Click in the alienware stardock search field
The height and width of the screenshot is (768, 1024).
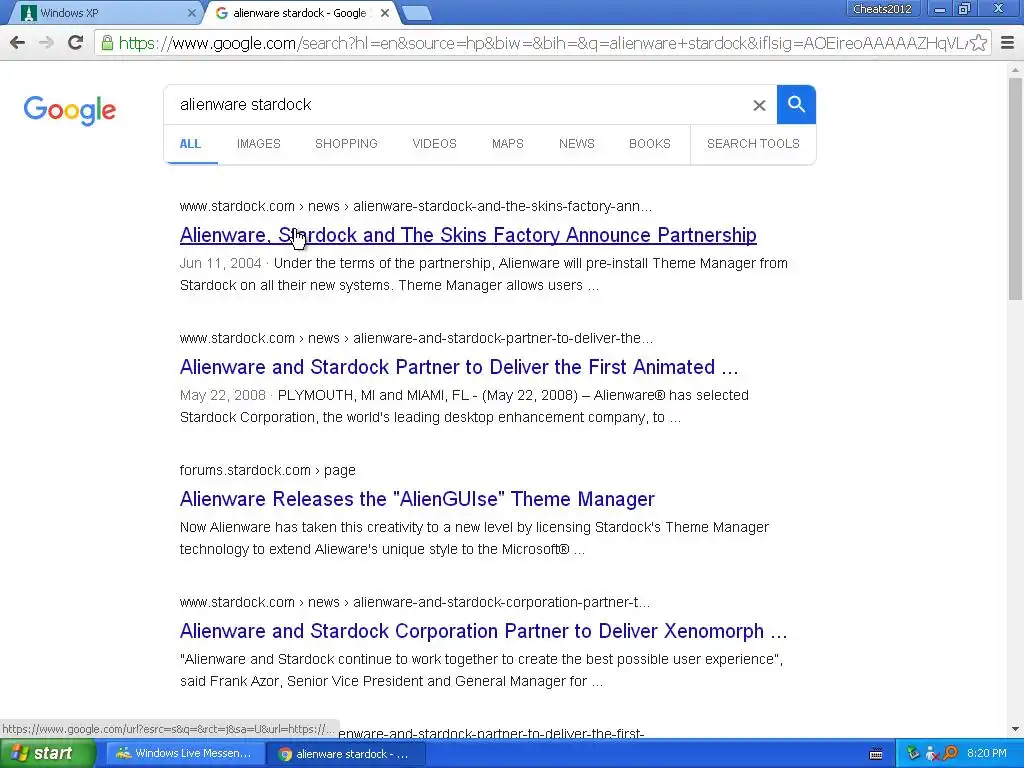tap(457, 104)
